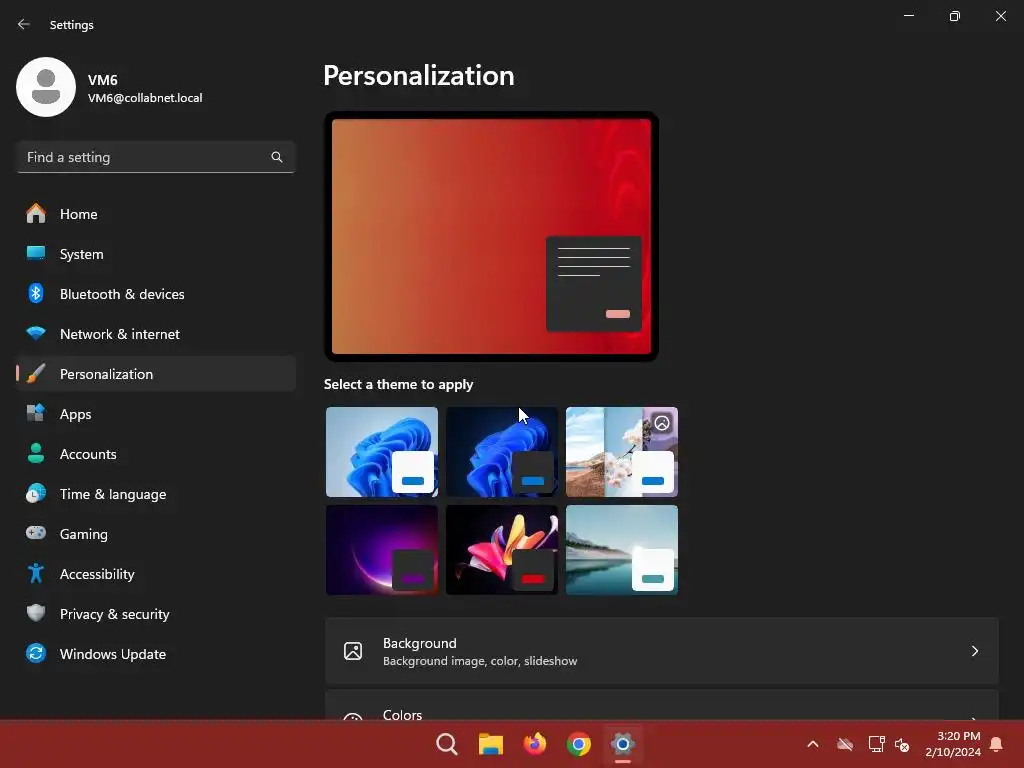Click the Accessibility figure icon
Image resolution: width=1024 pixels, height=768 pixels.
tap(36, 573)
